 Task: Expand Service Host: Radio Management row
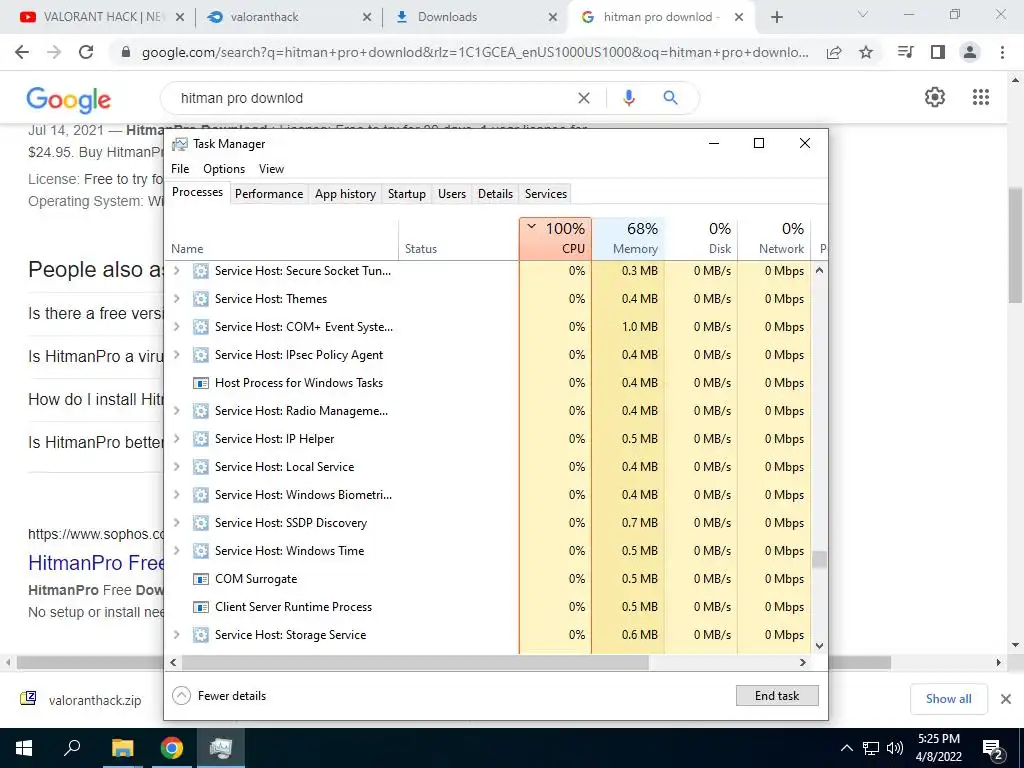pyautogui.click(x=176, y=411)
